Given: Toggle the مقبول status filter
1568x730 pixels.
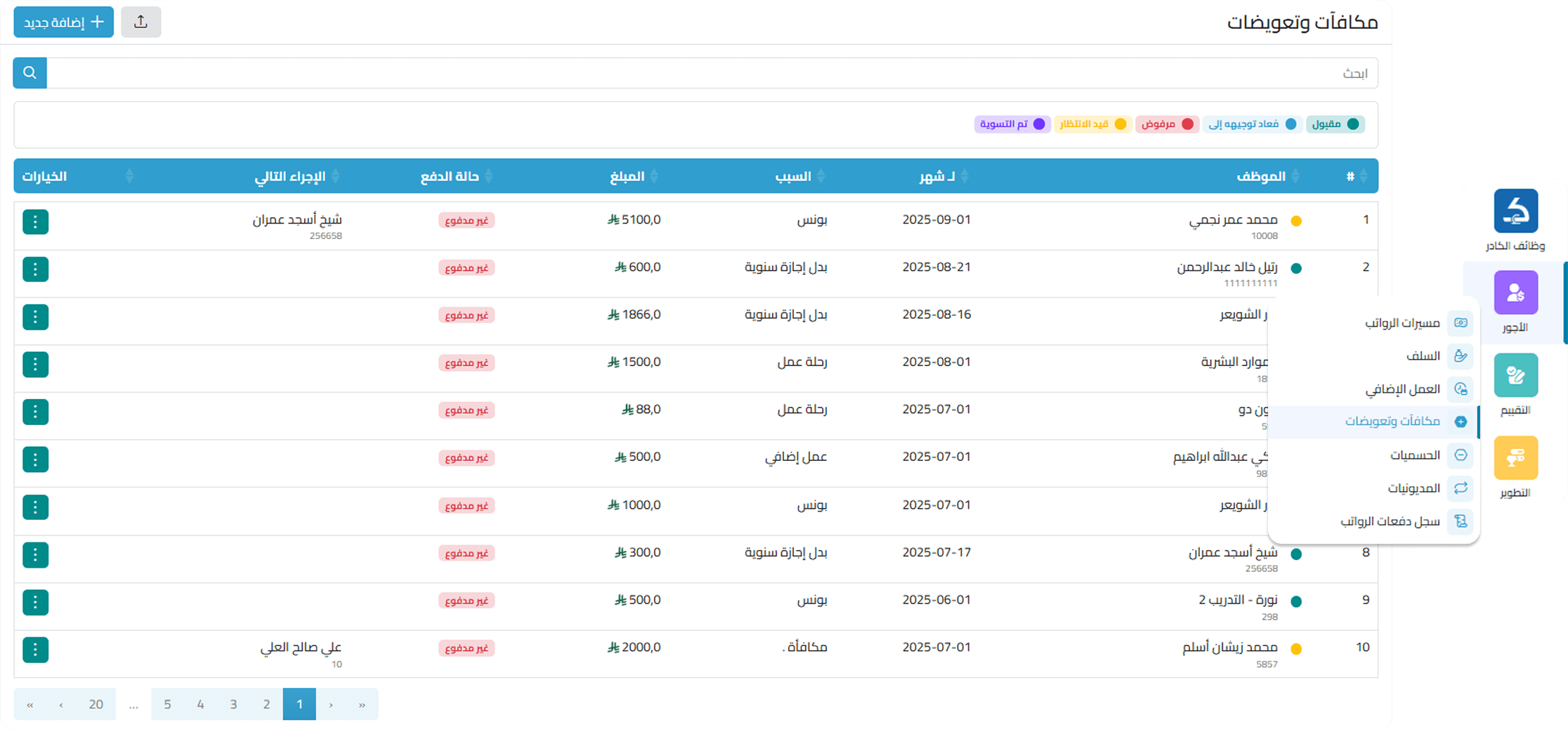Looking at the screenshot, I should click(1335, 124).
